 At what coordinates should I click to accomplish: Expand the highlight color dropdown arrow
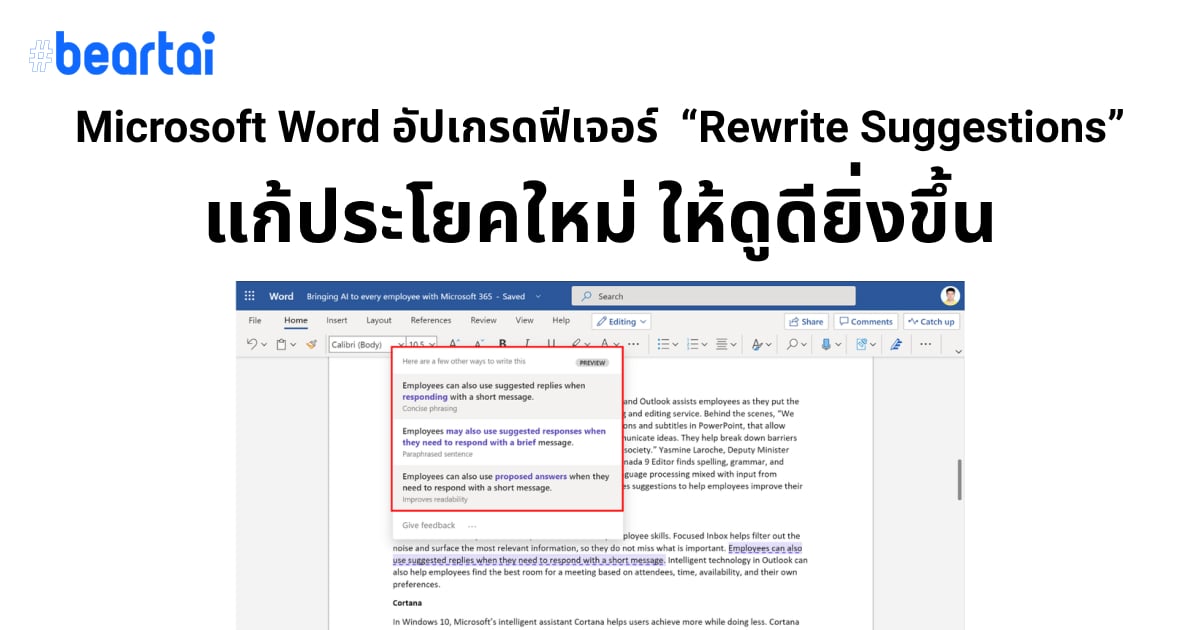587,345
